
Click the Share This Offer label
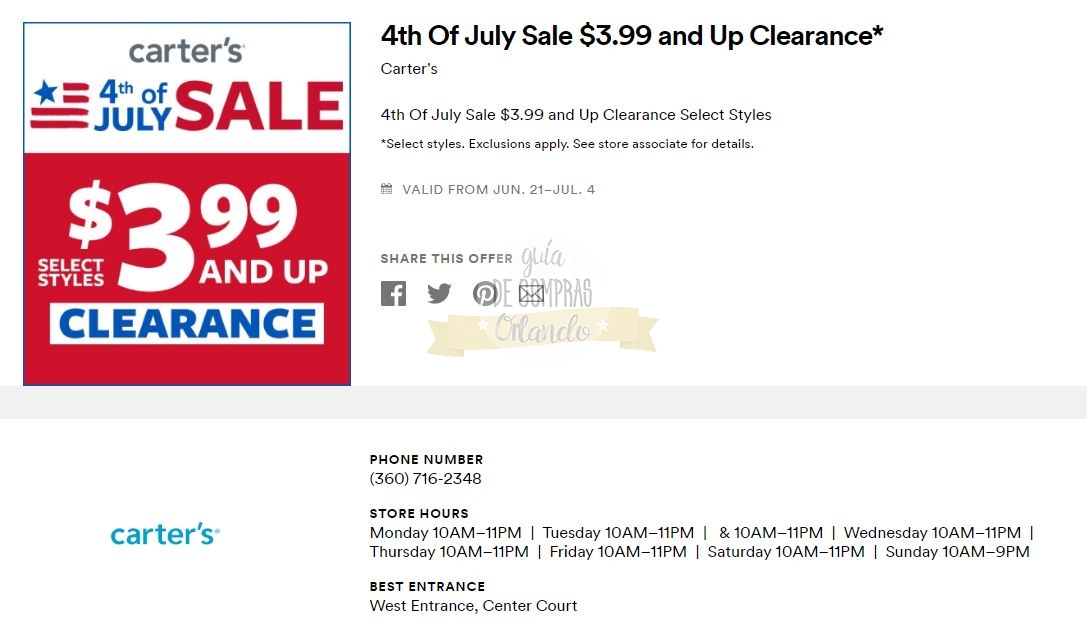[446, 259]
